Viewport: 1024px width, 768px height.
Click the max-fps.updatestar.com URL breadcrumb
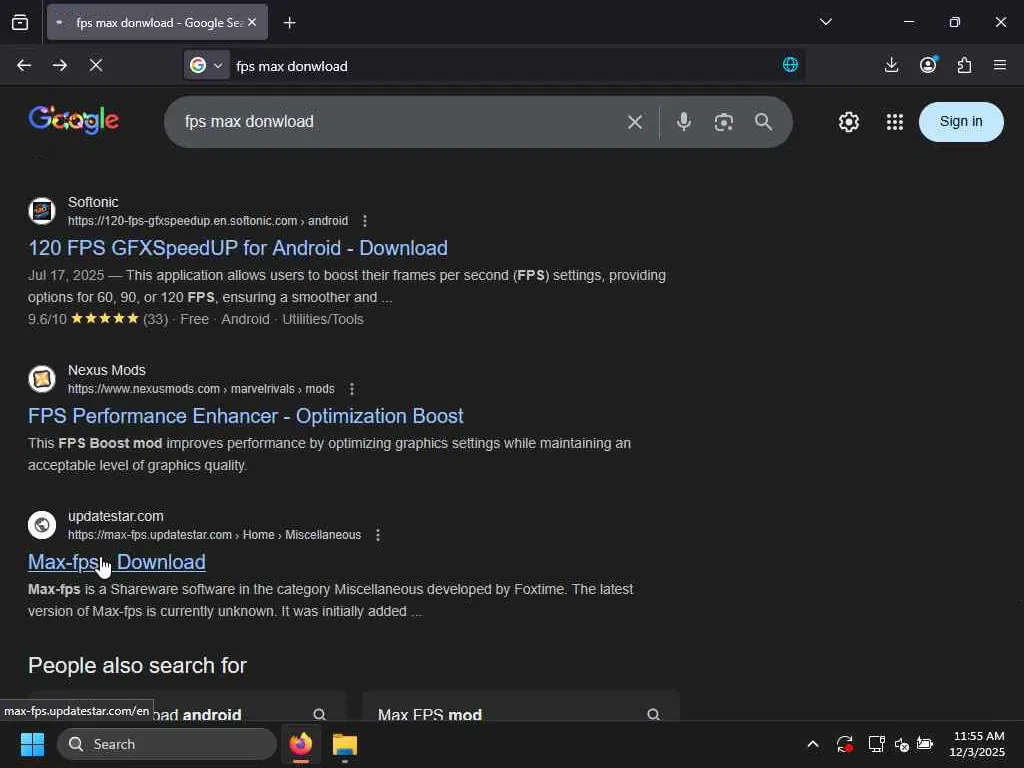pos(214,535)
